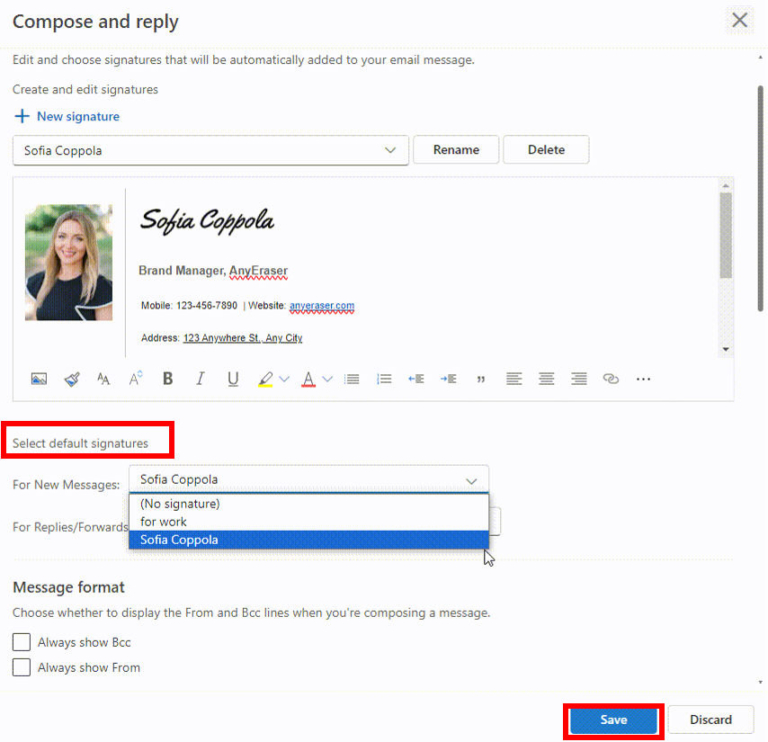This screenshot has width=768, height=742.
Task: Align text left
Action: 514,379
